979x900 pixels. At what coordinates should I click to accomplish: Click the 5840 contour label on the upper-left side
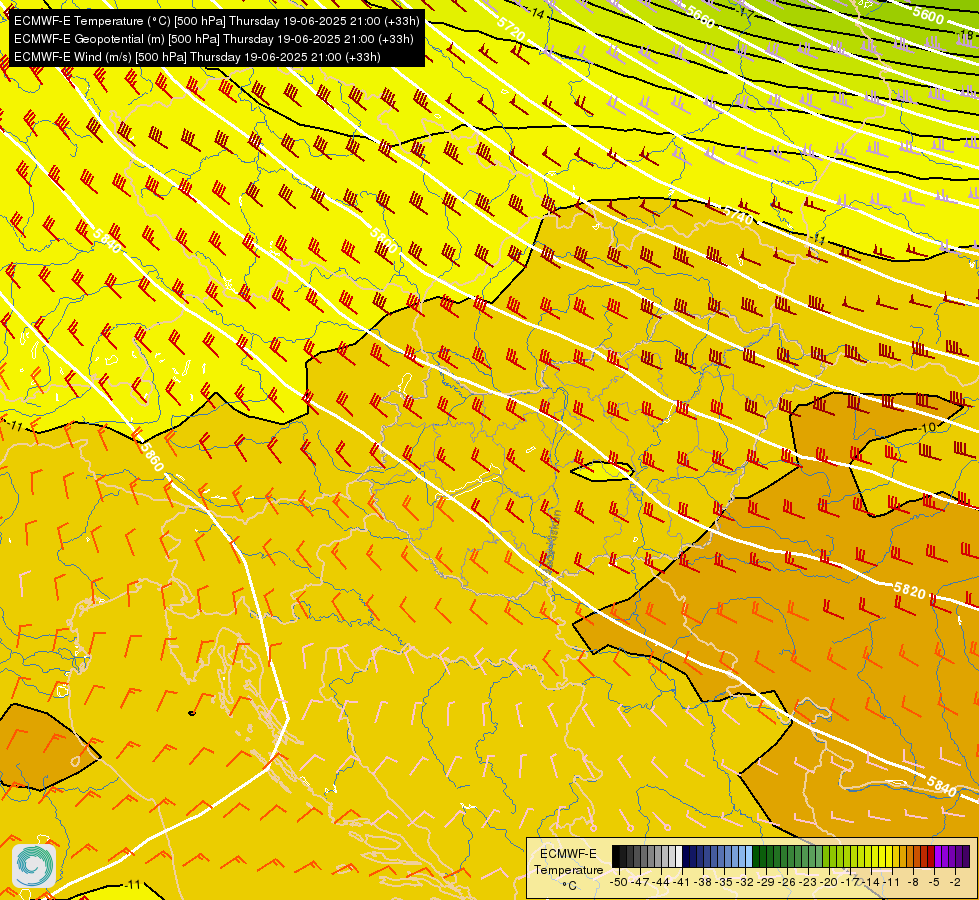click(x=107, y=240)
